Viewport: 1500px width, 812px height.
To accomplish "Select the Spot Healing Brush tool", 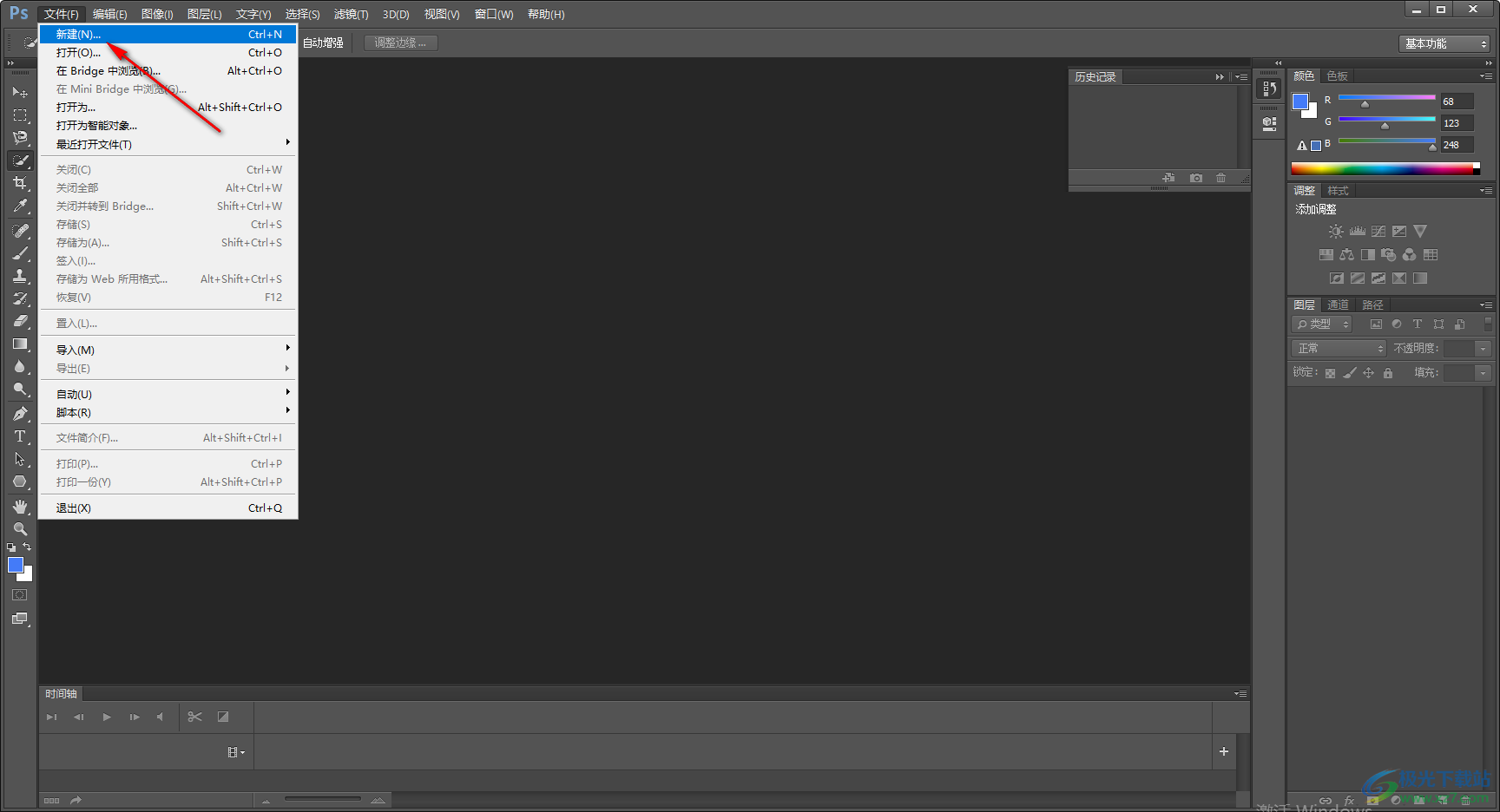I will click(x=20, y=231).
